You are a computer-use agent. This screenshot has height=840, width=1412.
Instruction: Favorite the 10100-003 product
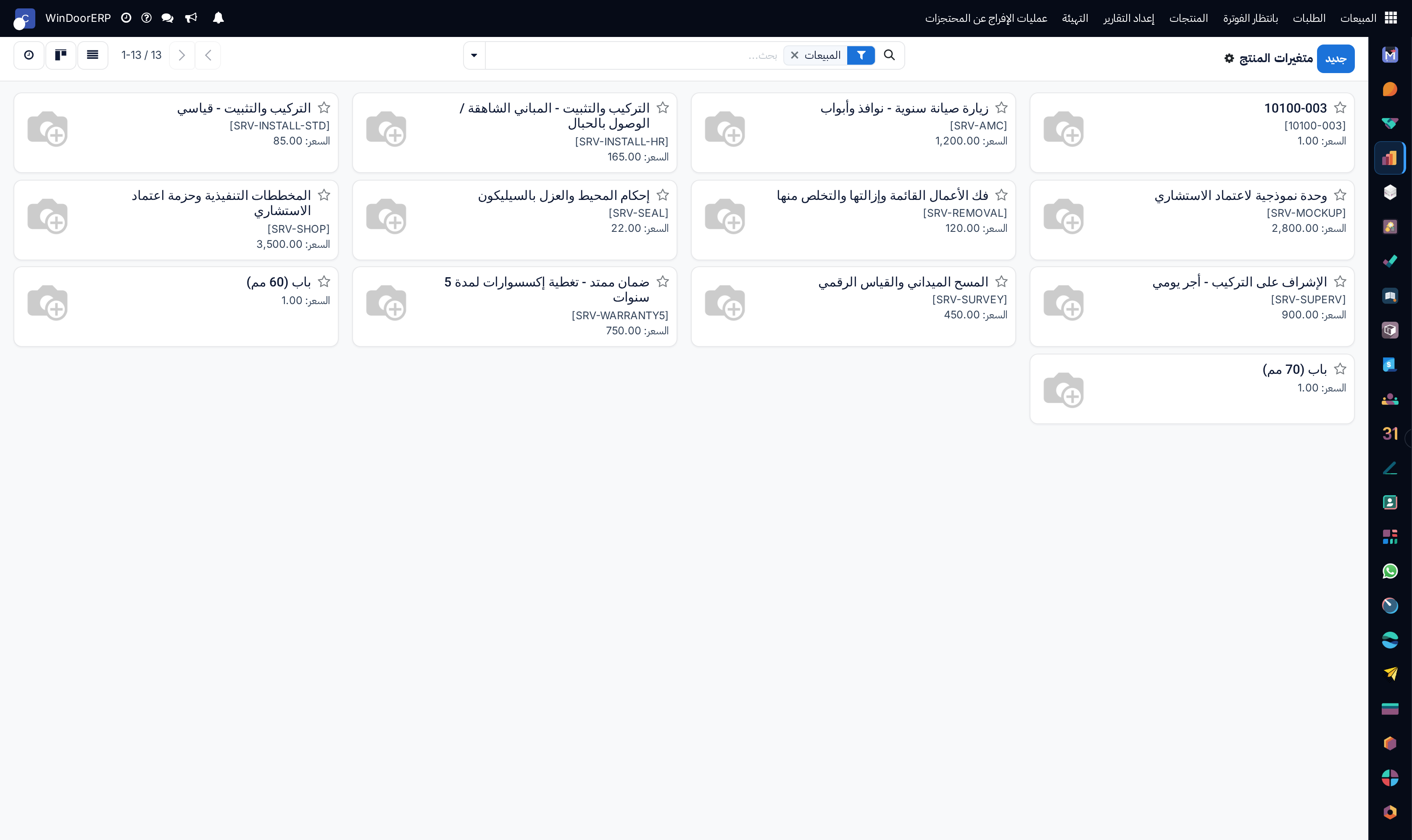point(1340,108)
